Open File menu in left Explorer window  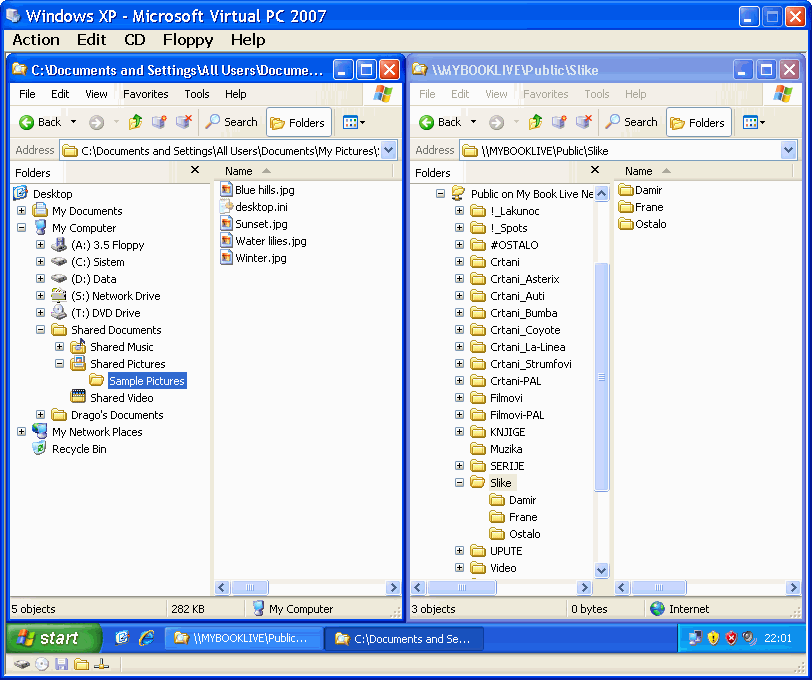[27, 94]
